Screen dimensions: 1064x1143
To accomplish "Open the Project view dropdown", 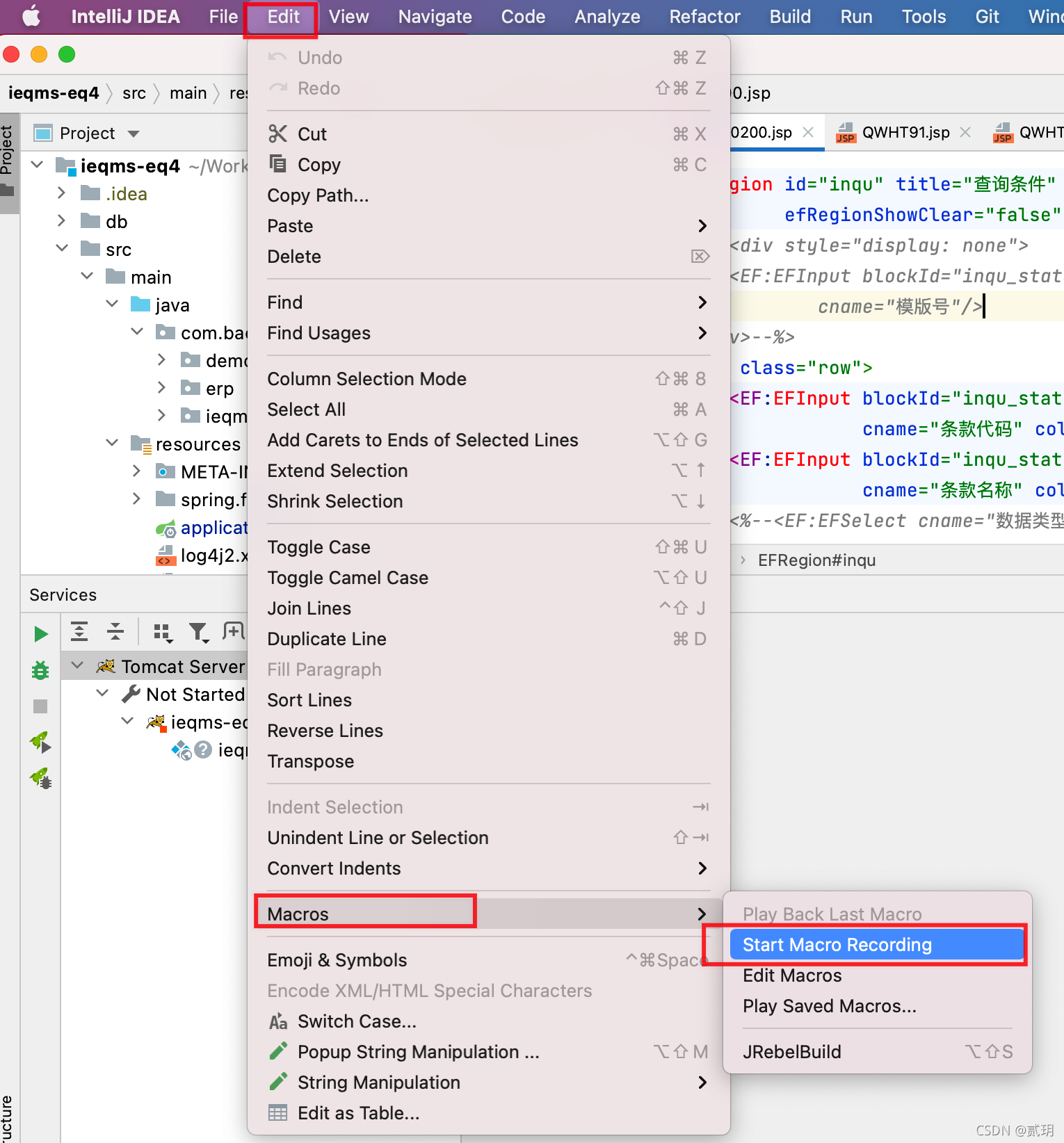I will click(x=134, y=133).
